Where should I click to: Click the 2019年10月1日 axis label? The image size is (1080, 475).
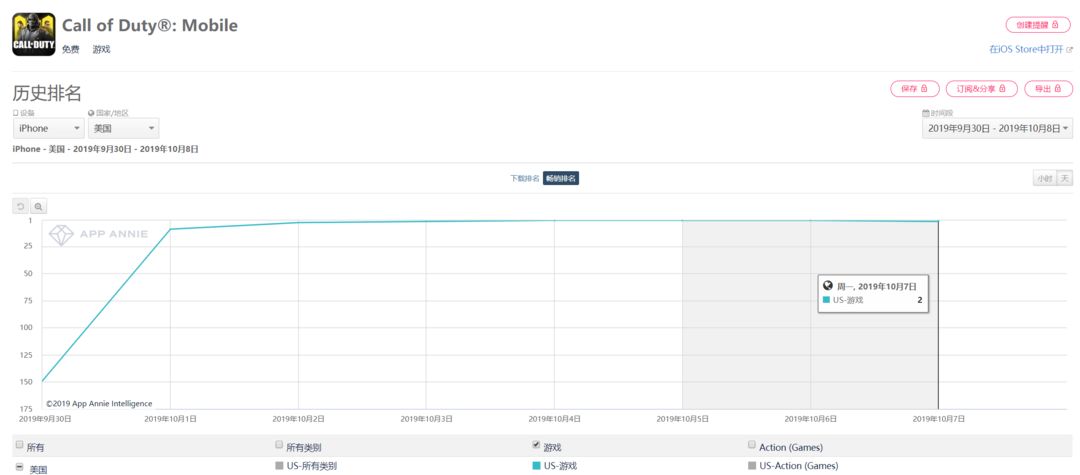click(x=170, y=418)
